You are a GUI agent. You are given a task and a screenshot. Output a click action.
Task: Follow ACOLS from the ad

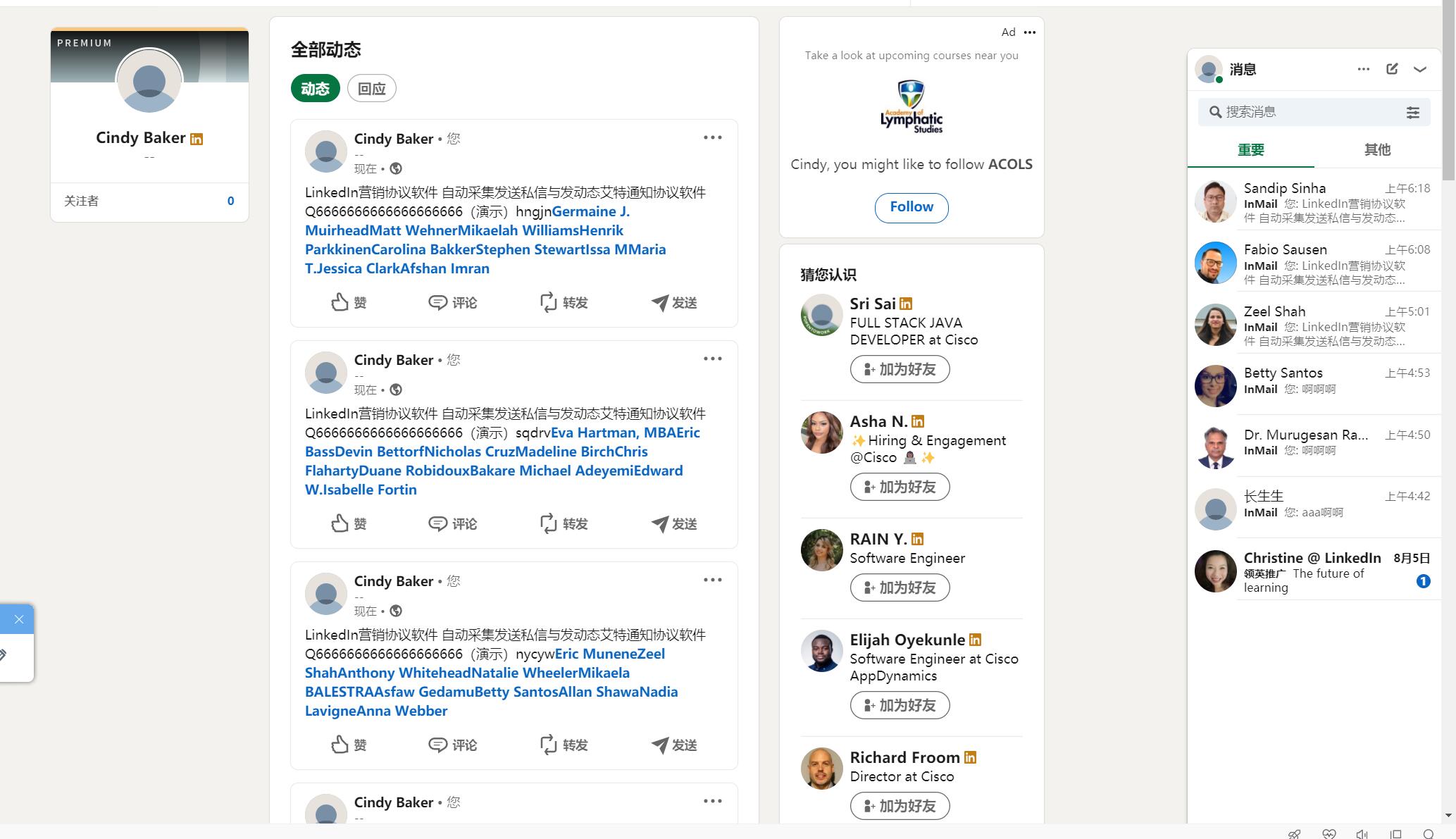(x=911, y=207)
